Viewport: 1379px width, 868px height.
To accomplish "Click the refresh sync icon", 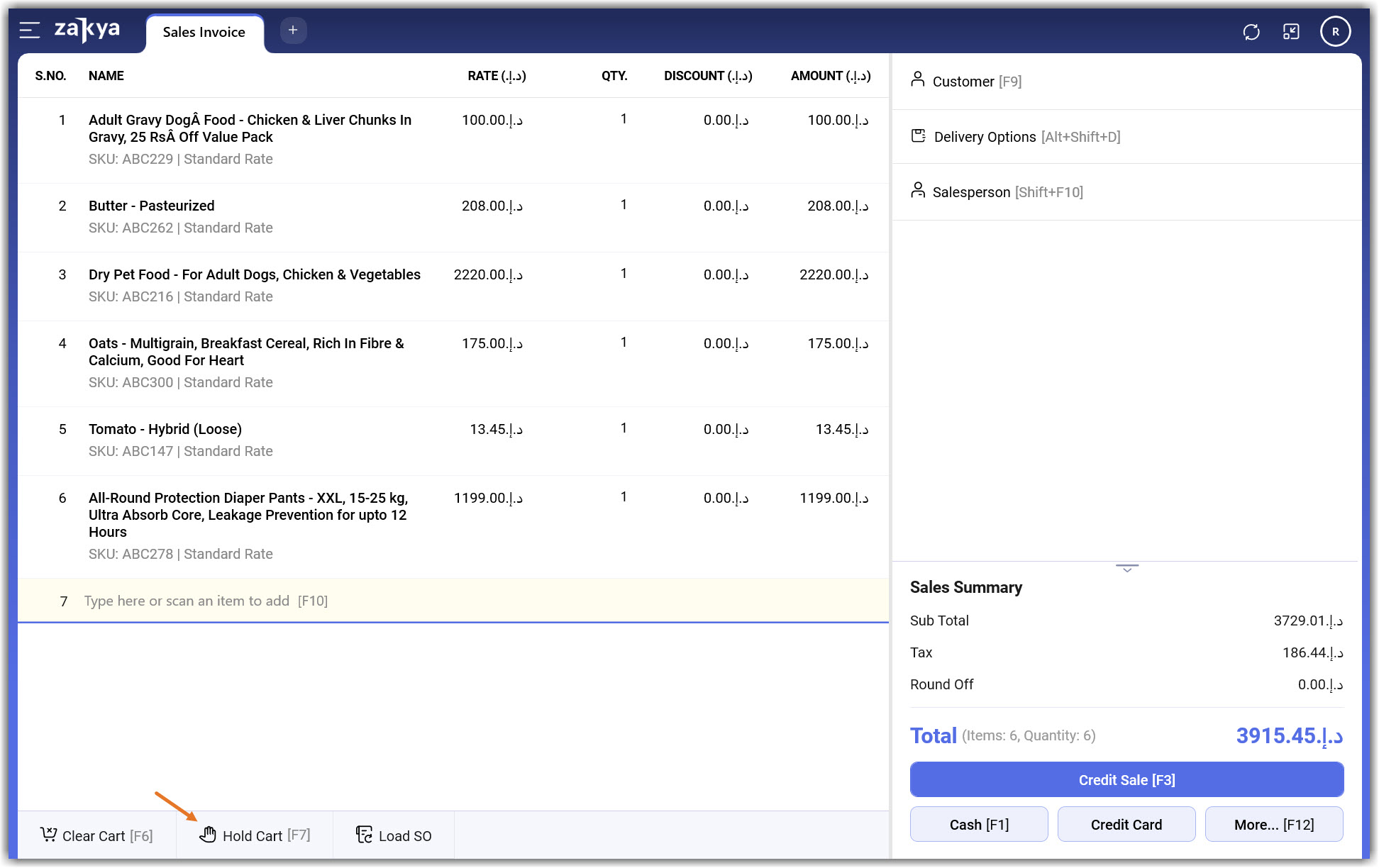I will [1251, 32].
